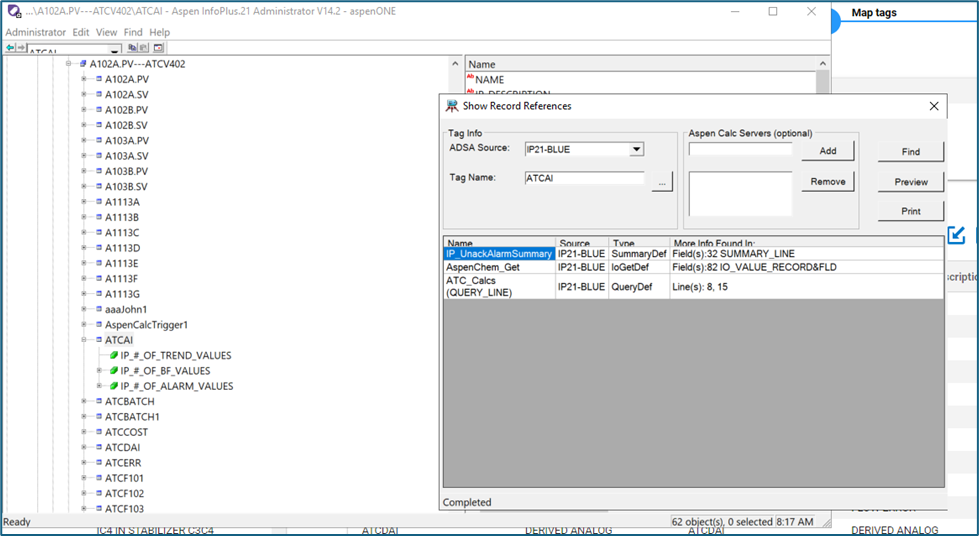The height and width of the screenshot is (536, 979).
Task: Click the Tag Name input field
Action: click(584, 178)
